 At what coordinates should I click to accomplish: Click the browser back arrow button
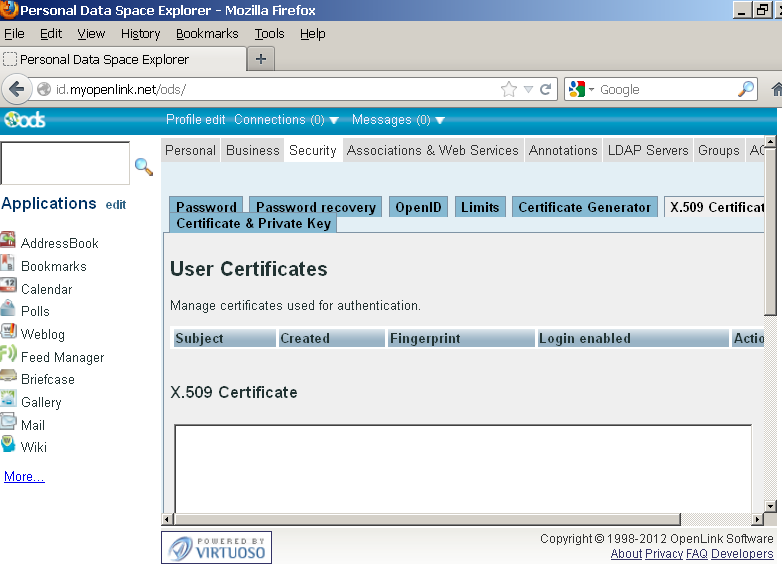[17, 89]
